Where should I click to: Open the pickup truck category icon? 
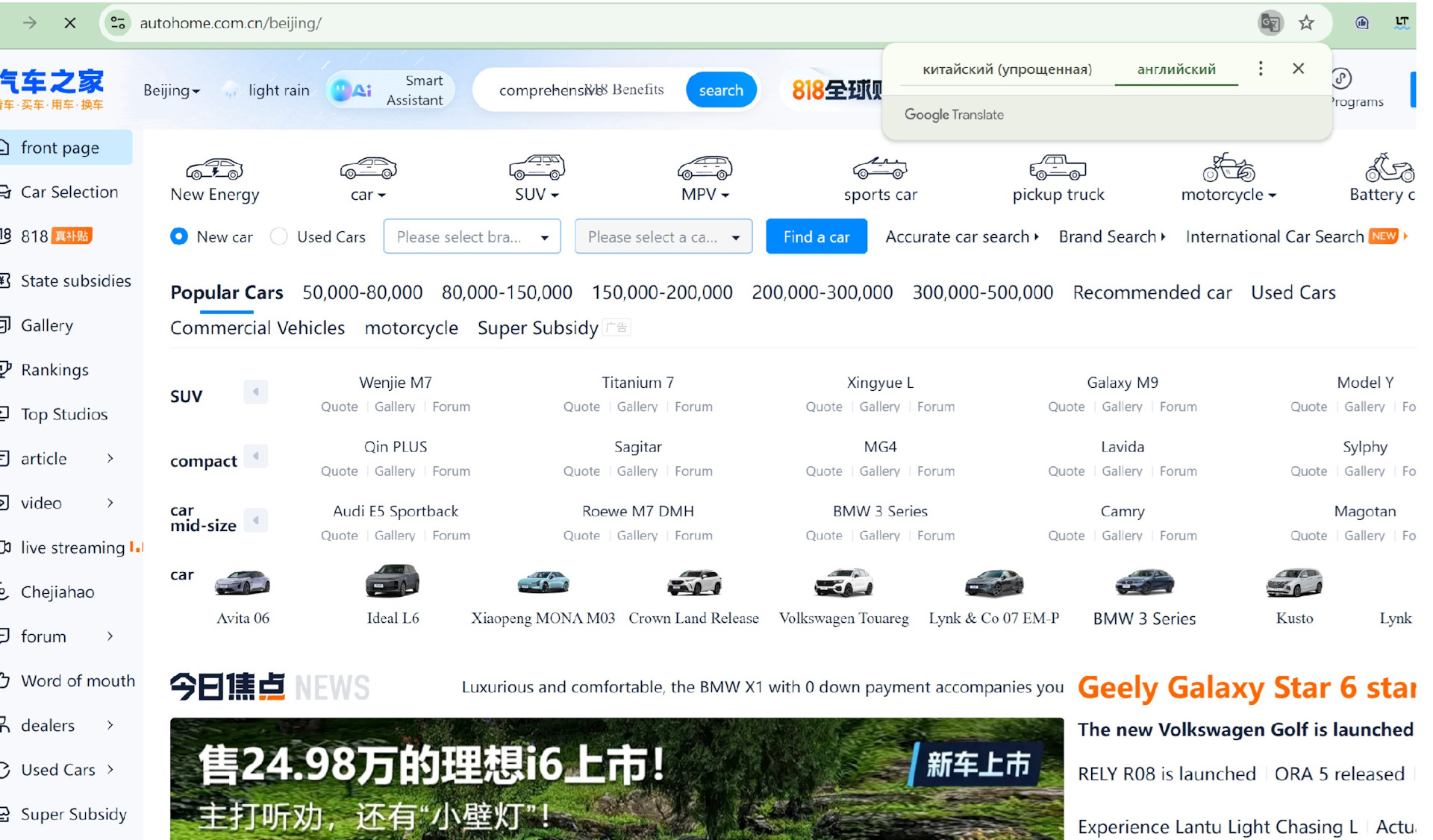(x=1058, y=168)
